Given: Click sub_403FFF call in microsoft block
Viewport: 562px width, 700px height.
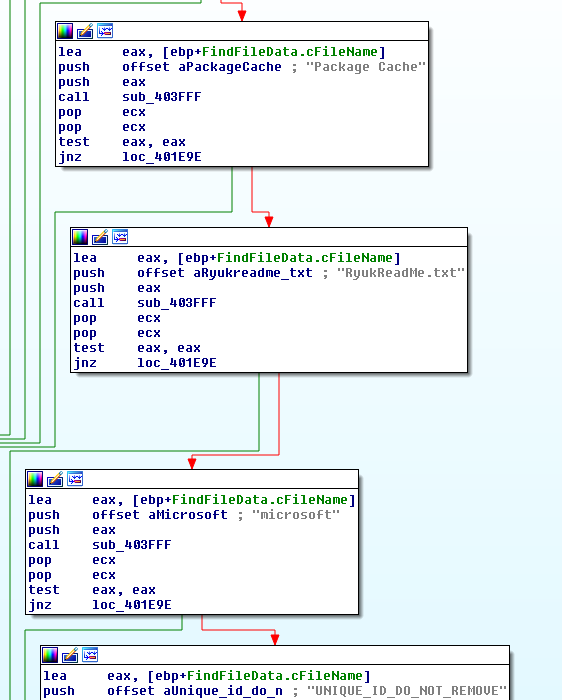Looking at the screenshot, I should 131,545.
